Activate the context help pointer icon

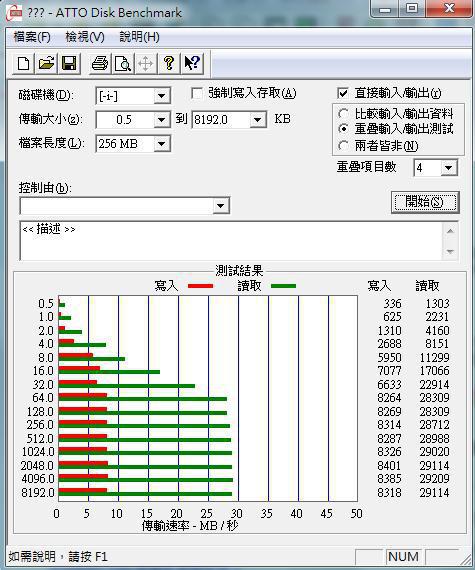[x=192, y=63]
